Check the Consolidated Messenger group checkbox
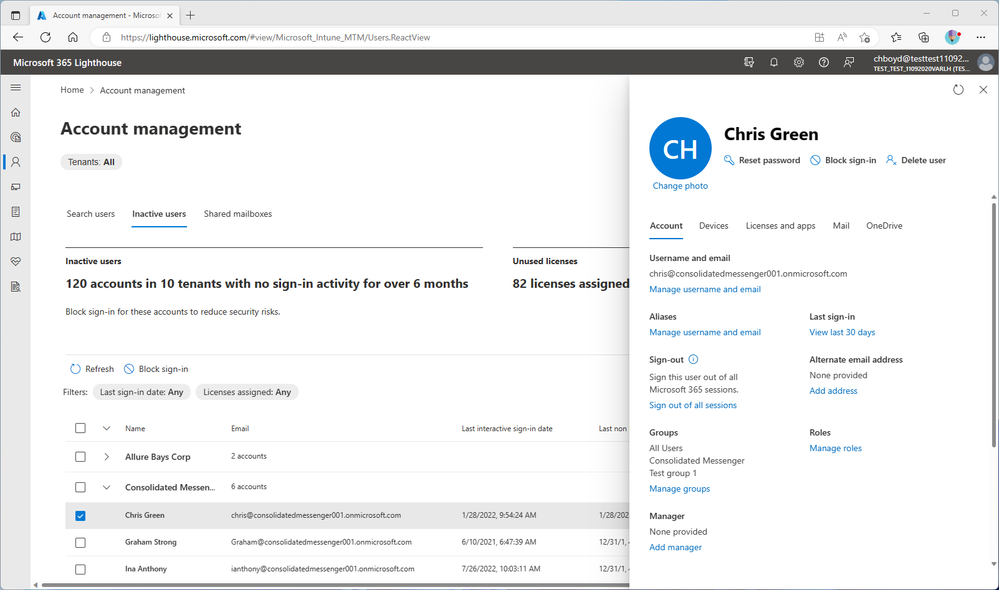Viewport: 999px width, 590px height. (x=80, y=487)
